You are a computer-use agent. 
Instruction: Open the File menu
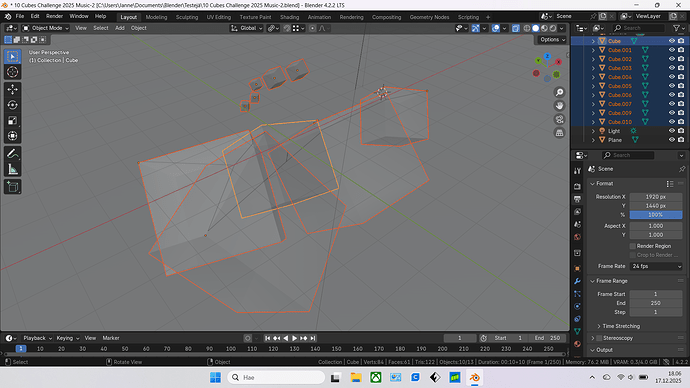tap(20, 16)
